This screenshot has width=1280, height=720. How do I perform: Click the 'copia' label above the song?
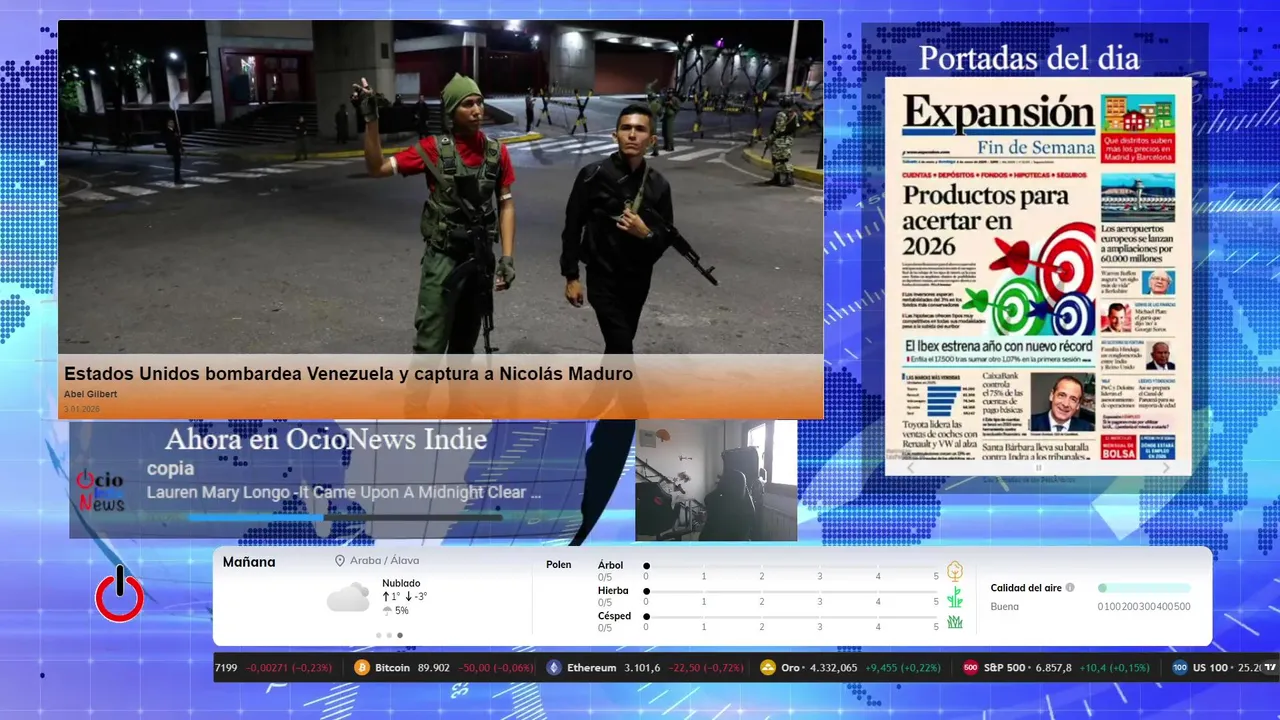[170, 469]
